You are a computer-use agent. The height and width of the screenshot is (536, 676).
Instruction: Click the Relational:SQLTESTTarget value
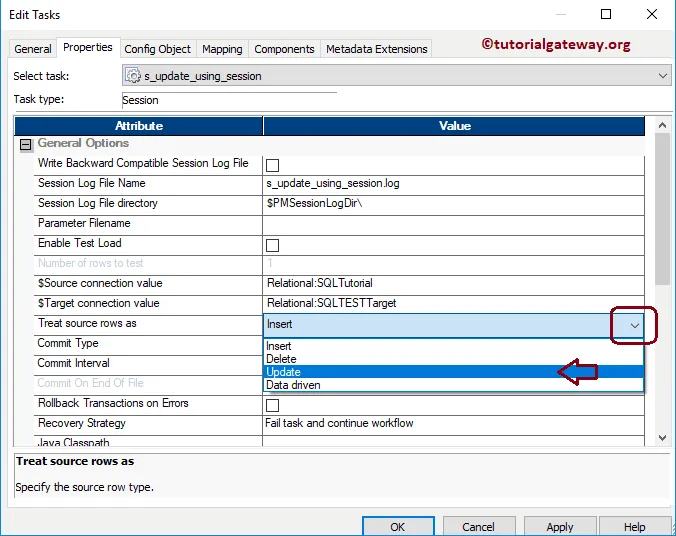pyautogui.click(x=454, y=303)
